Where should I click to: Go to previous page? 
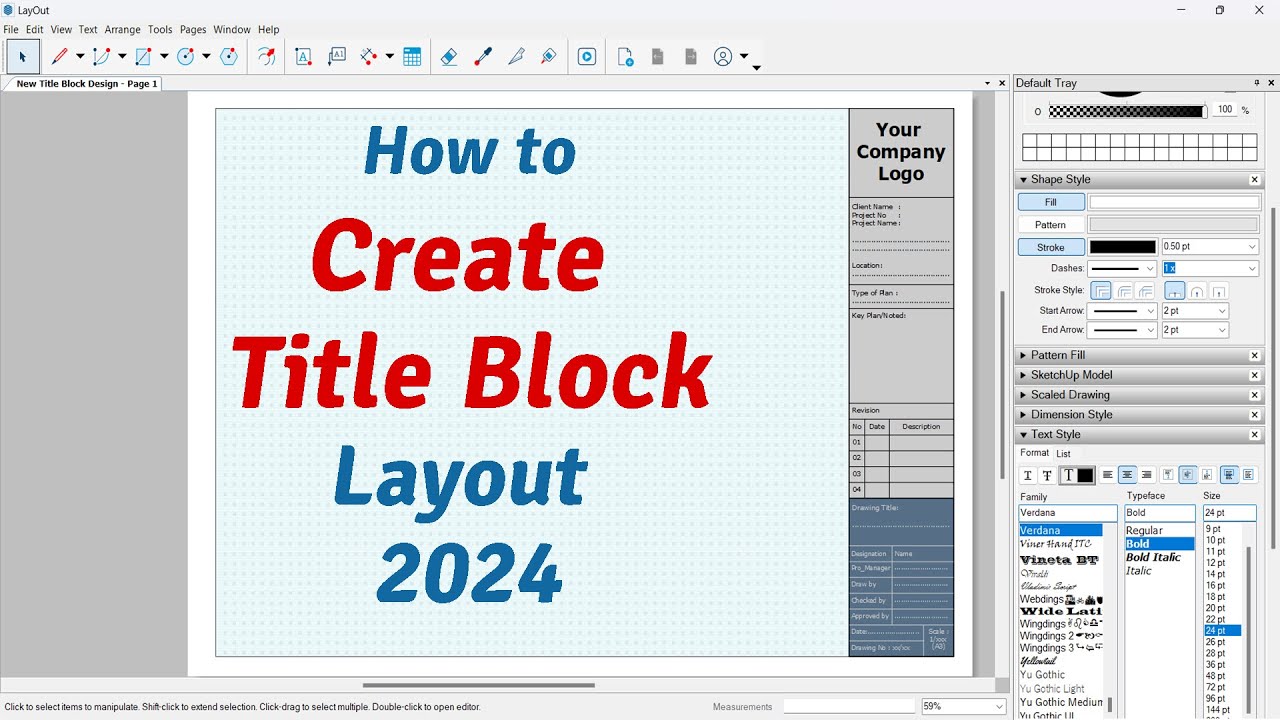657,57
